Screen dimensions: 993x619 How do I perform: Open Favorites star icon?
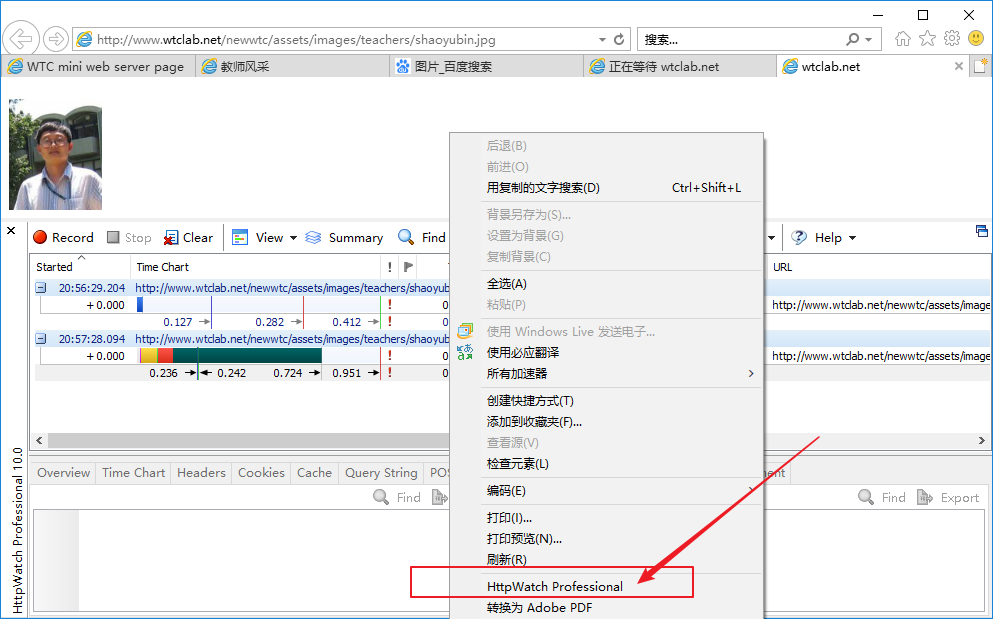coord(927,39)
